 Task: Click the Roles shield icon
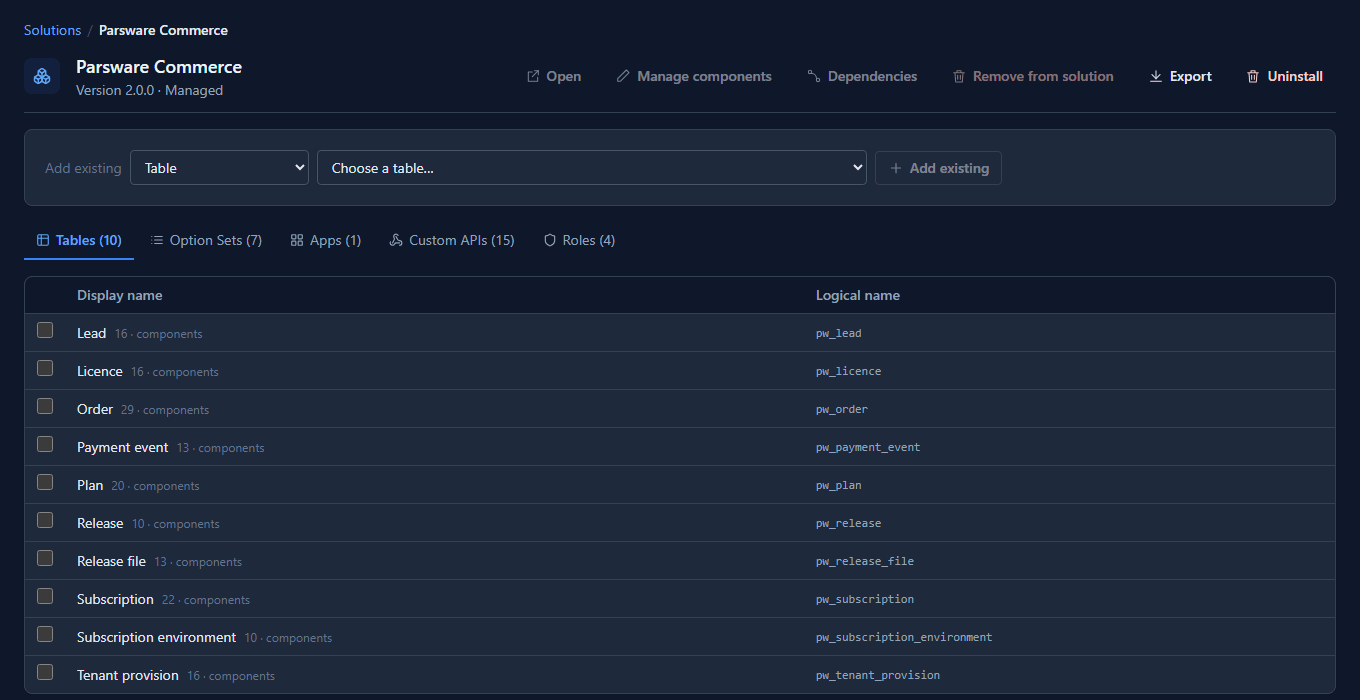click(549, 240)
